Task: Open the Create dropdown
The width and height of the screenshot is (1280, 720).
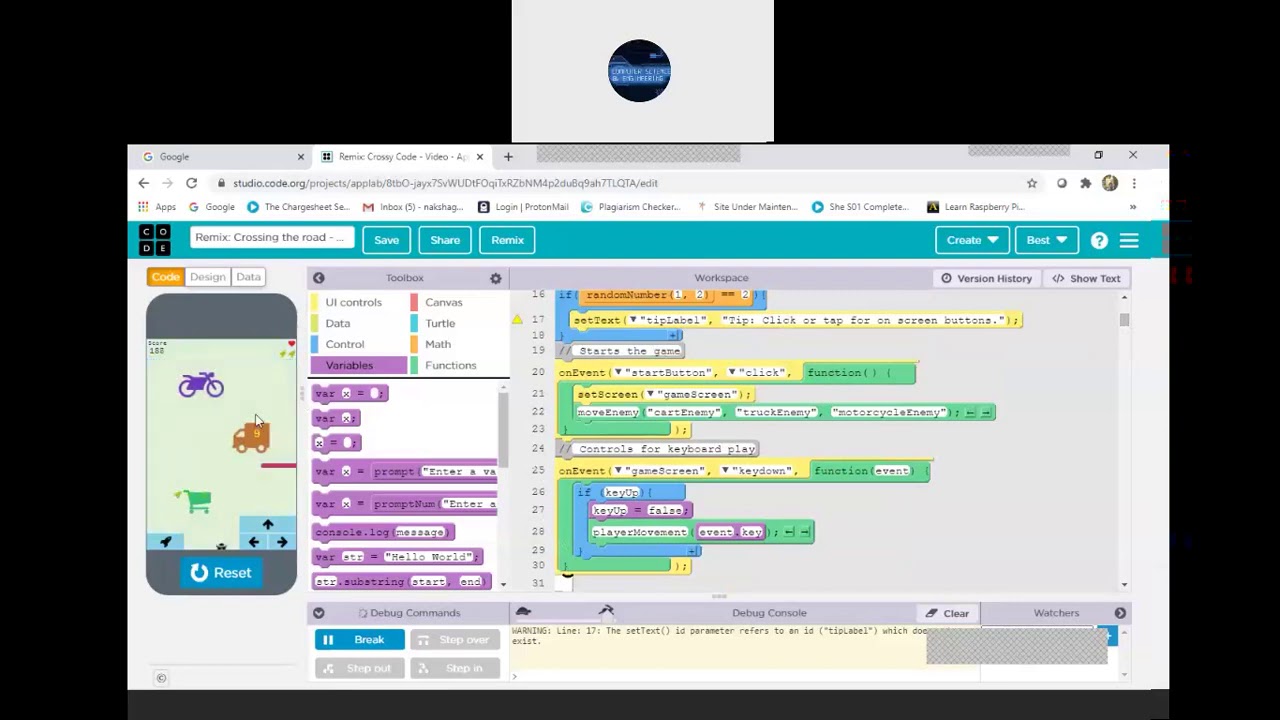Action: pyautogui.click(x=973, y=240)
